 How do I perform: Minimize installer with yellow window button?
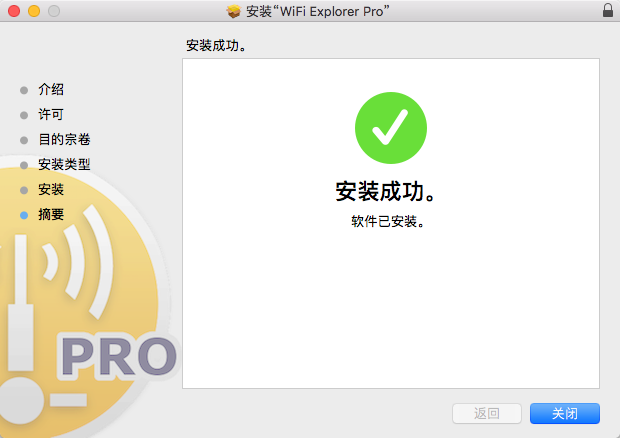pyautogui.click(x=34, y=11)
